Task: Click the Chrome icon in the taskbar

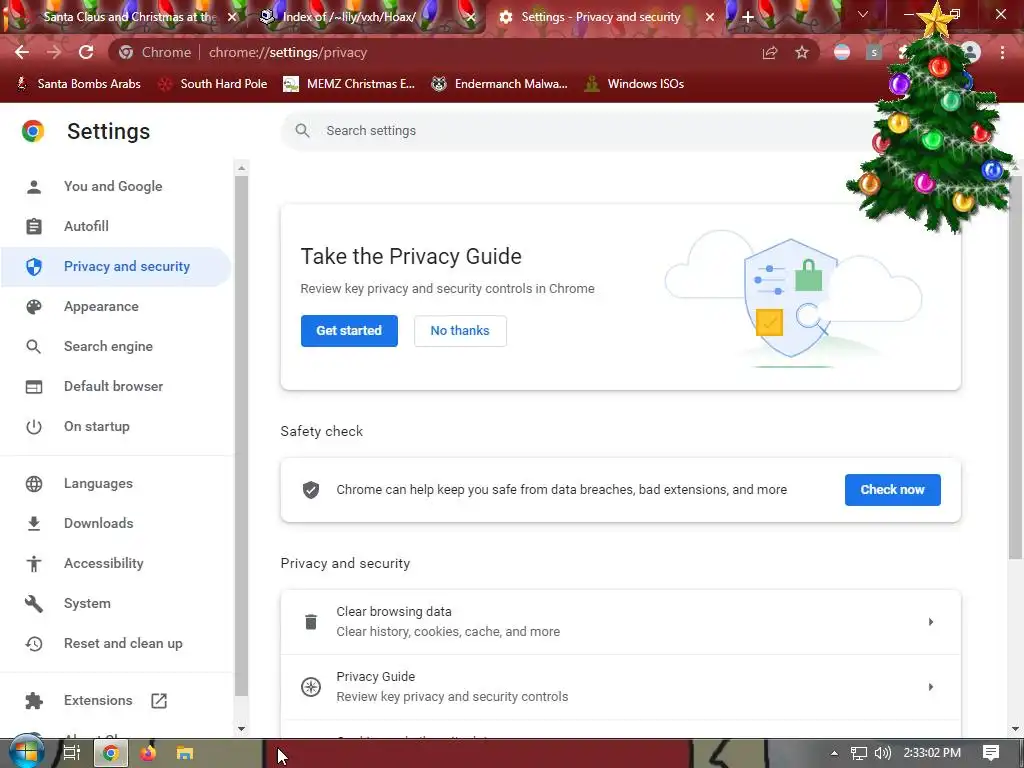Action: [110, 753]
